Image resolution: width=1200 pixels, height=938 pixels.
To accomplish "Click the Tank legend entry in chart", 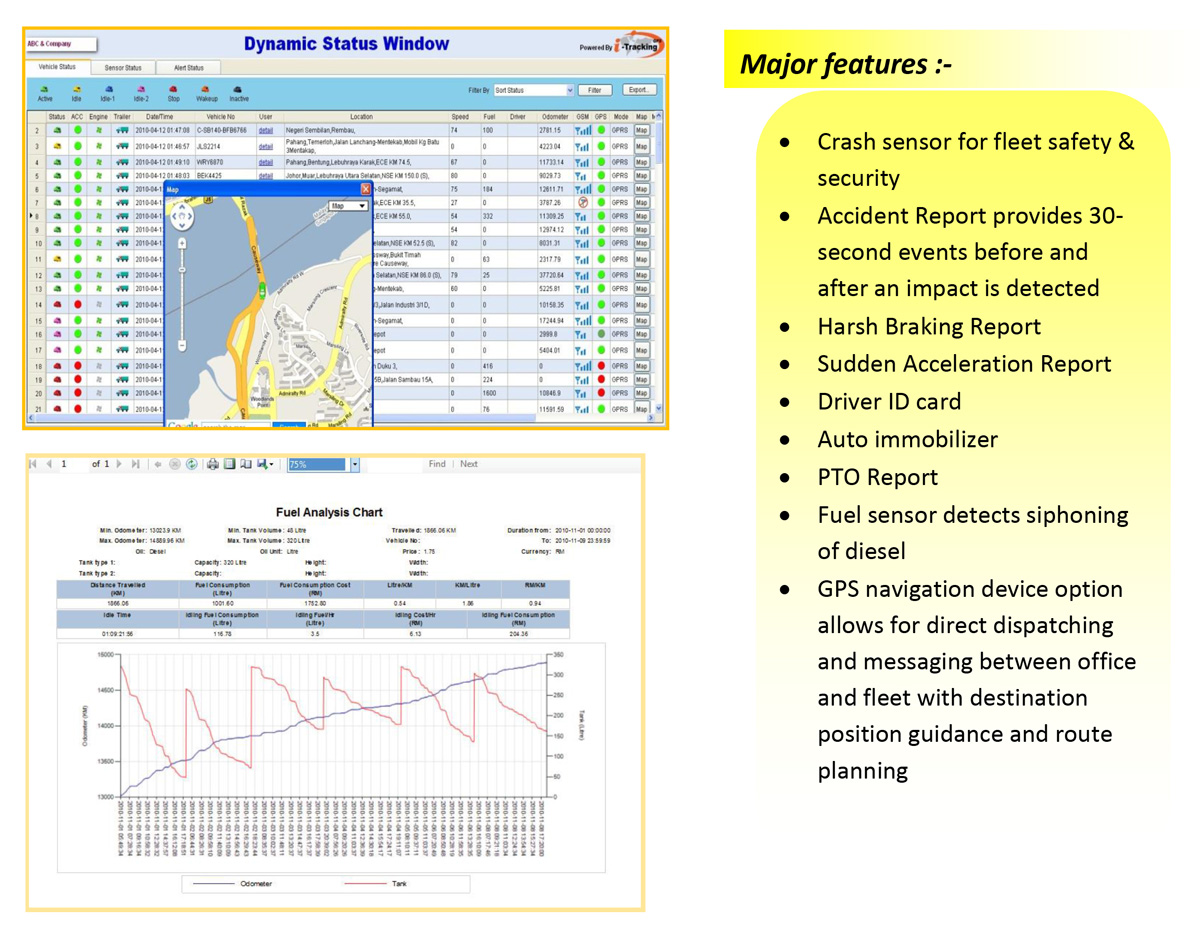I will click(x=375, y=884).
